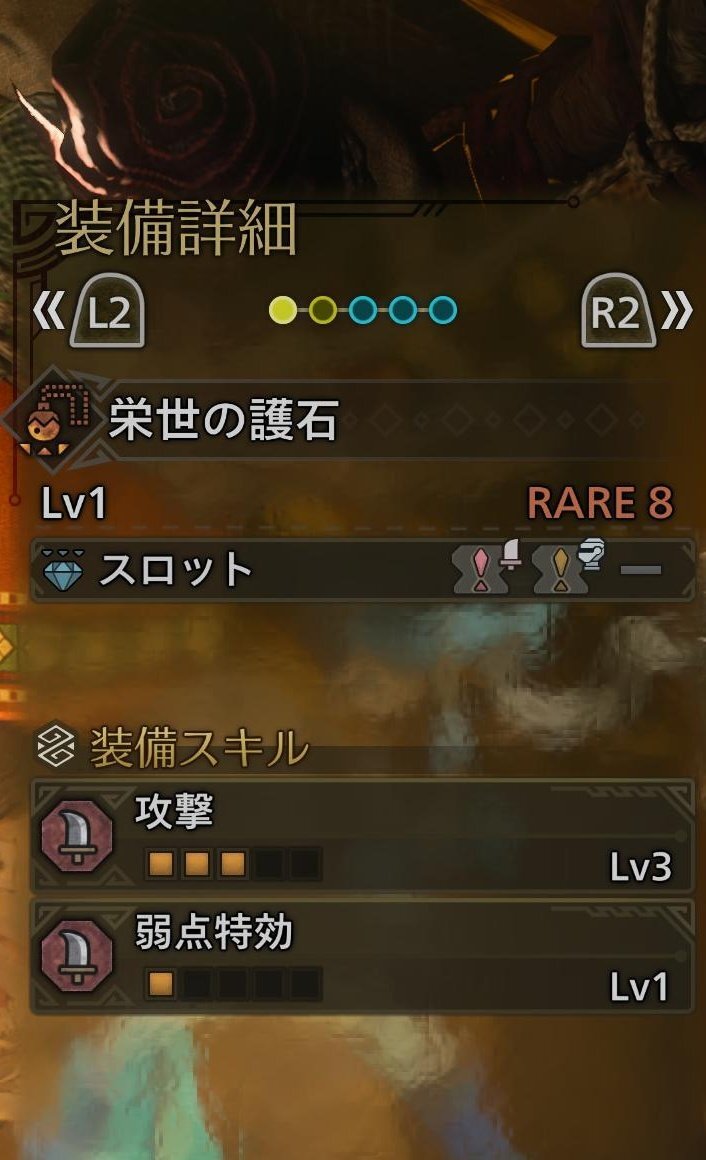Click the 攻撃 skill sword icon

(76, 836)
